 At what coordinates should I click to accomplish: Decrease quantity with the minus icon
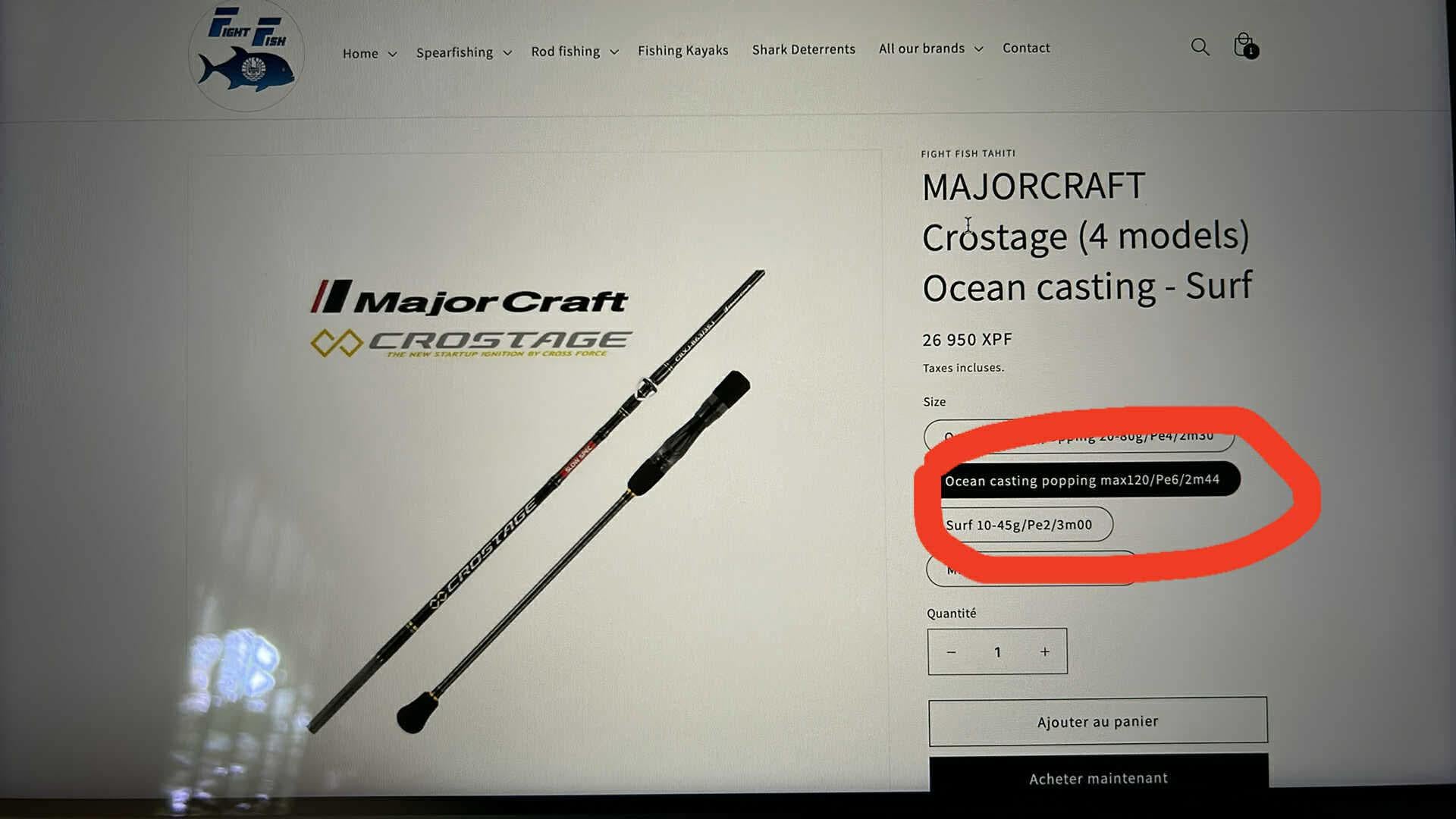pyautogui.click(x=951, y=652)
